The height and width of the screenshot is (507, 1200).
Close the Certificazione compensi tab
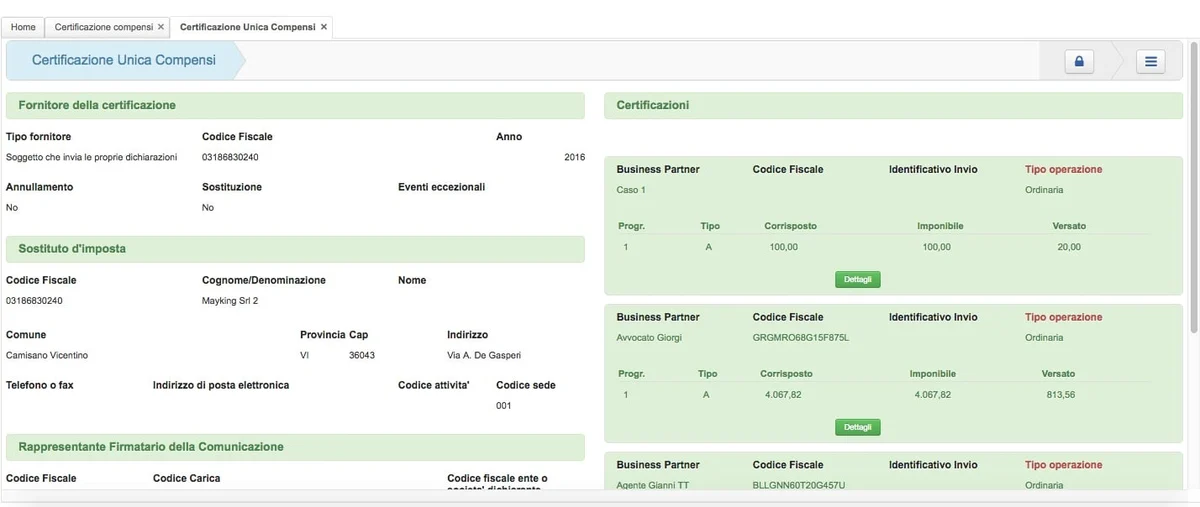click(x=161, y=27)
